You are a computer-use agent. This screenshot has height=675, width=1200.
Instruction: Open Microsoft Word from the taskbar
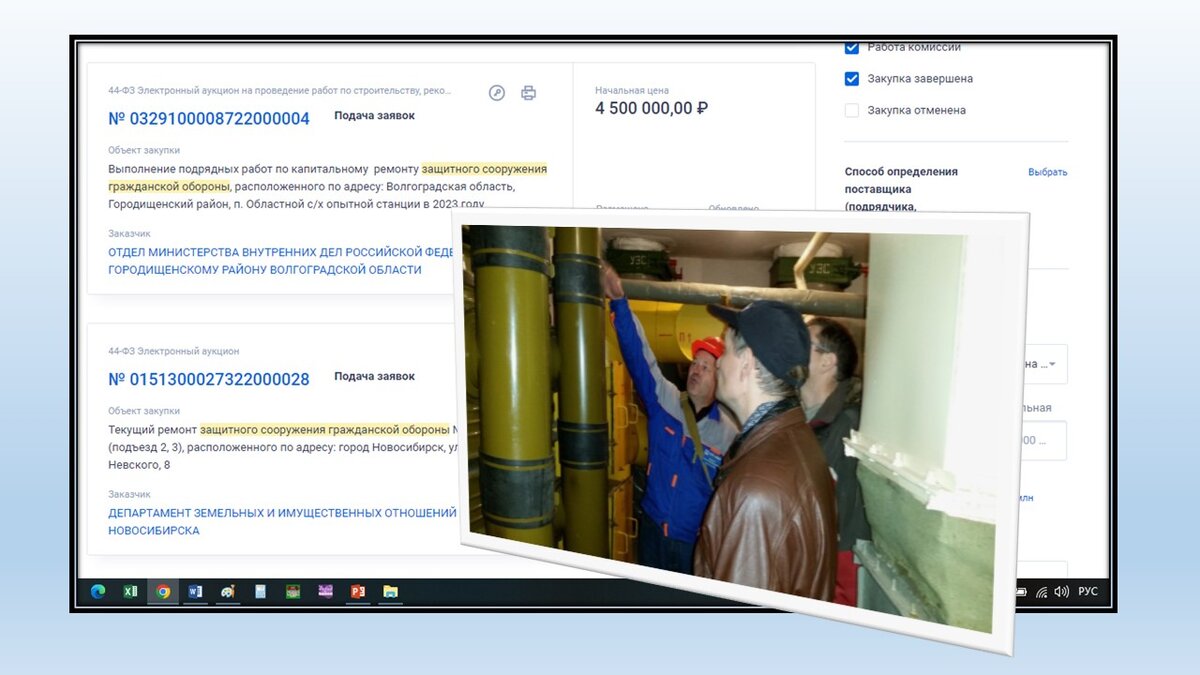[196, 591]
